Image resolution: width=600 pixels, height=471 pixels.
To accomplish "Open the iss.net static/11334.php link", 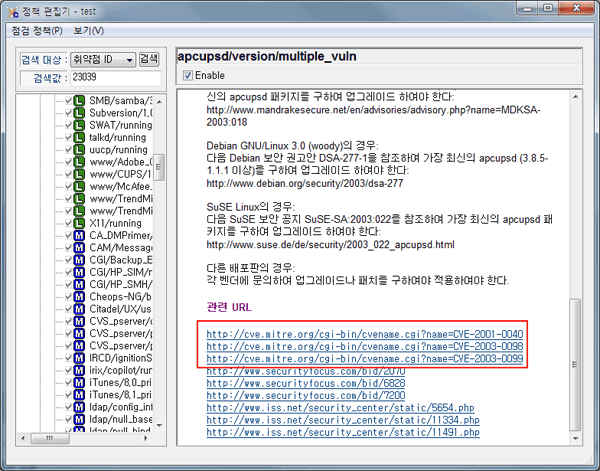I will click(343, 420).
